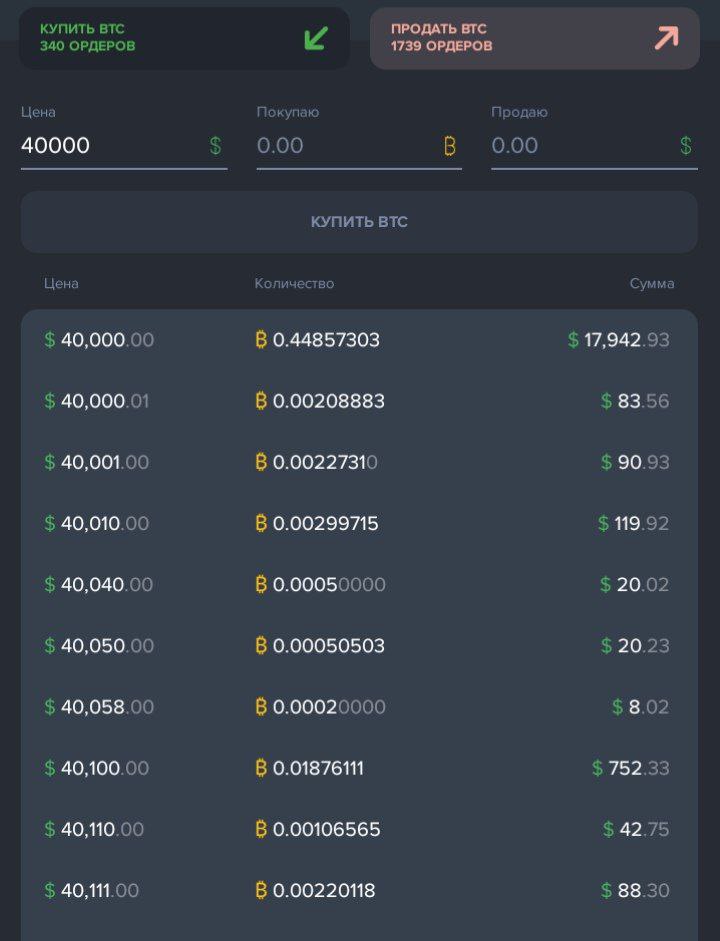720x941 pixels.
Task: Click the sum $88.30
Action: click(635, 891)
